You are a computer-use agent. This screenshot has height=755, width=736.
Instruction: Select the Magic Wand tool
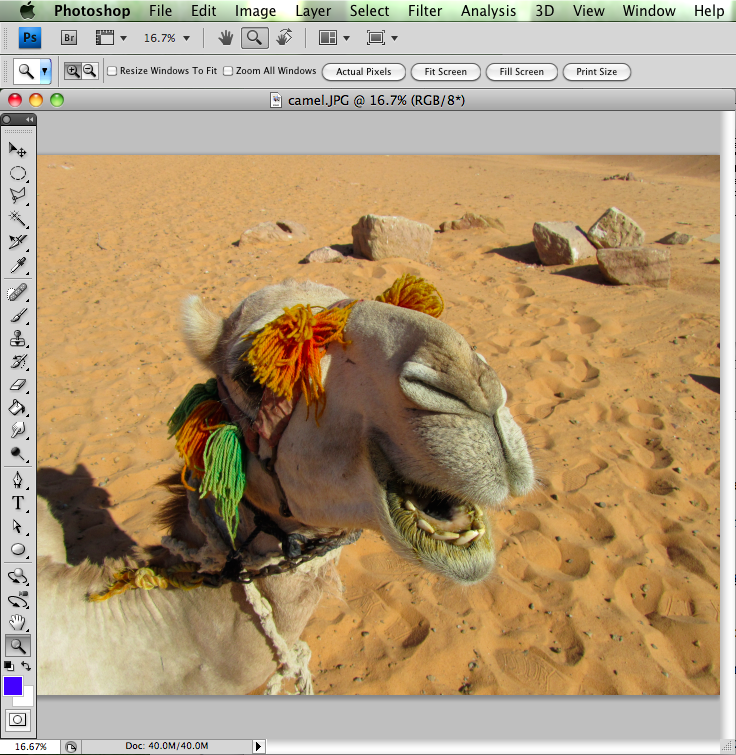point(18,218)
